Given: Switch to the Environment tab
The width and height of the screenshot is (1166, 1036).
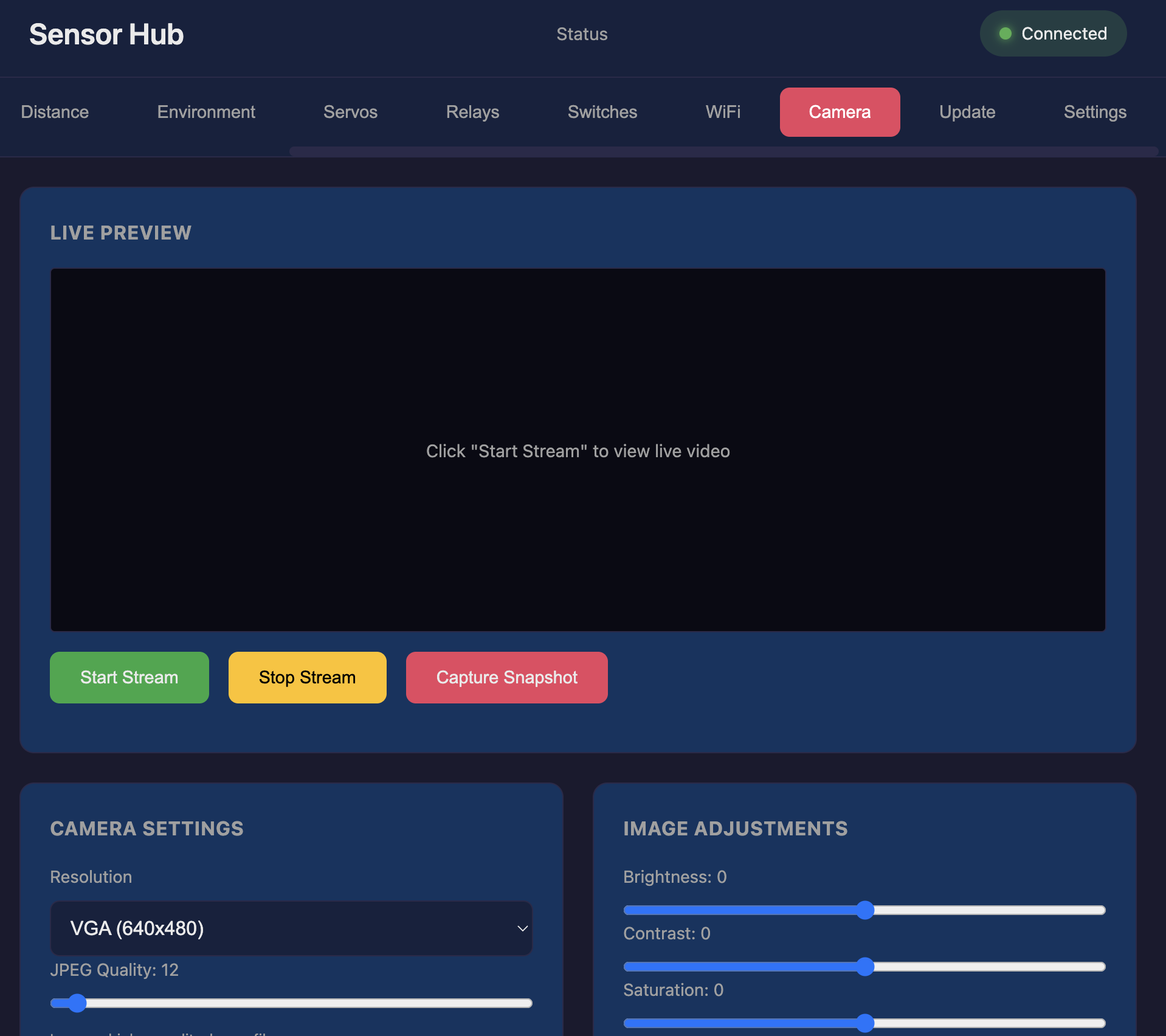Looking at the screenshot, I should point(206,112).
